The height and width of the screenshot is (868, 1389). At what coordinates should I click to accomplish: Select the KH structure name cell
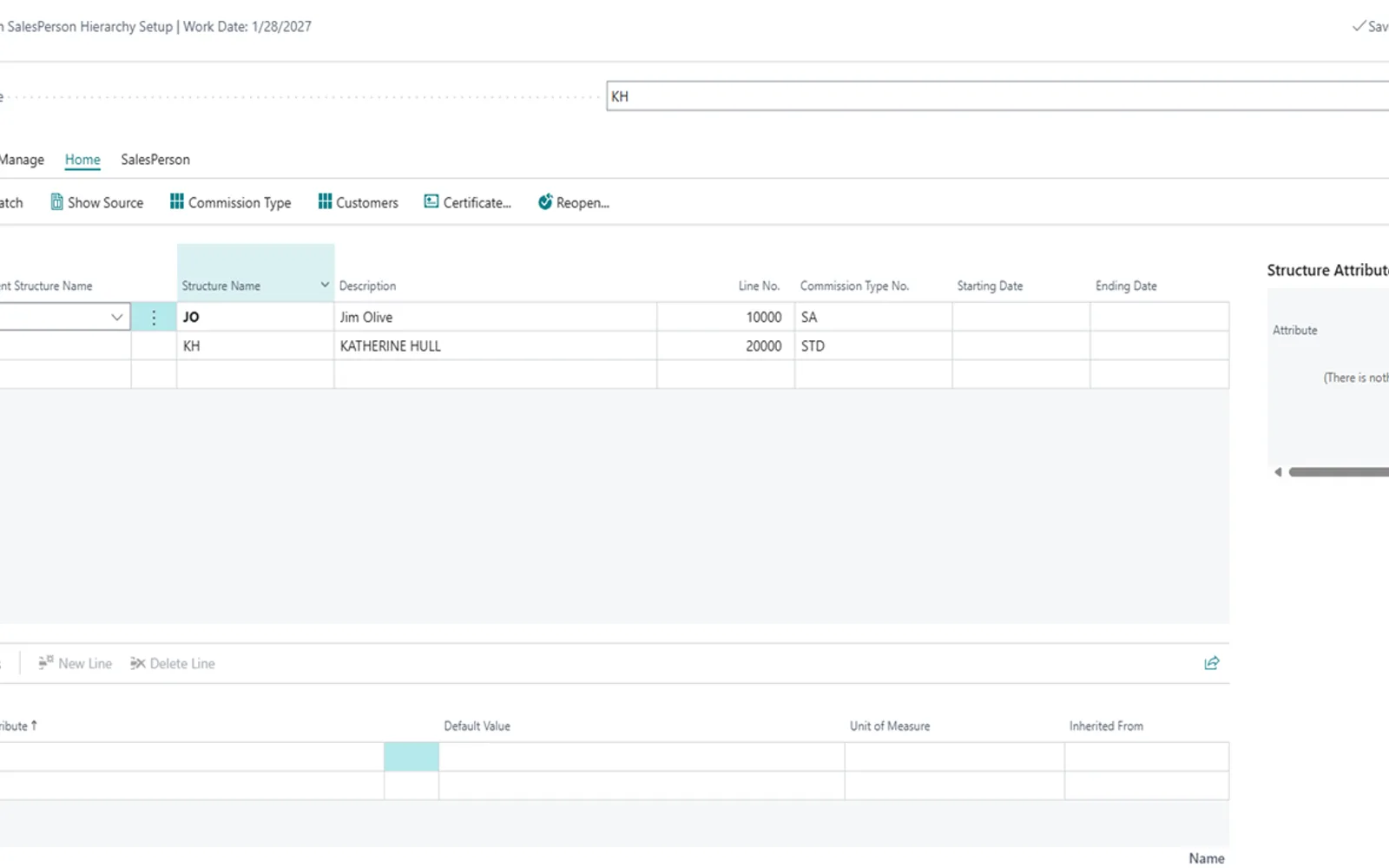pyautogui.click(x=255, y=345)
